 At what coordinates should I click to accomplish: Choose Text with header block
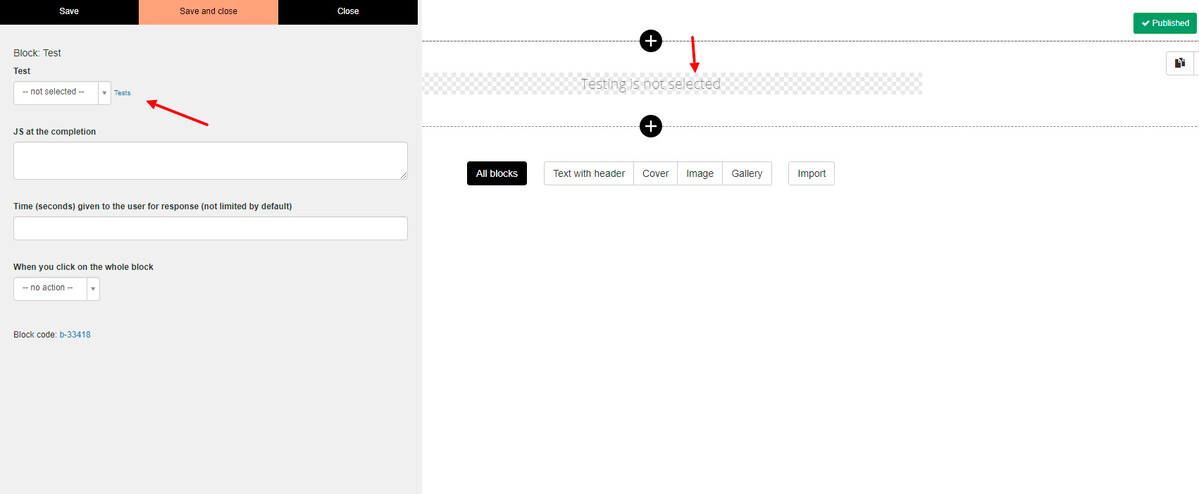[589, 174]
